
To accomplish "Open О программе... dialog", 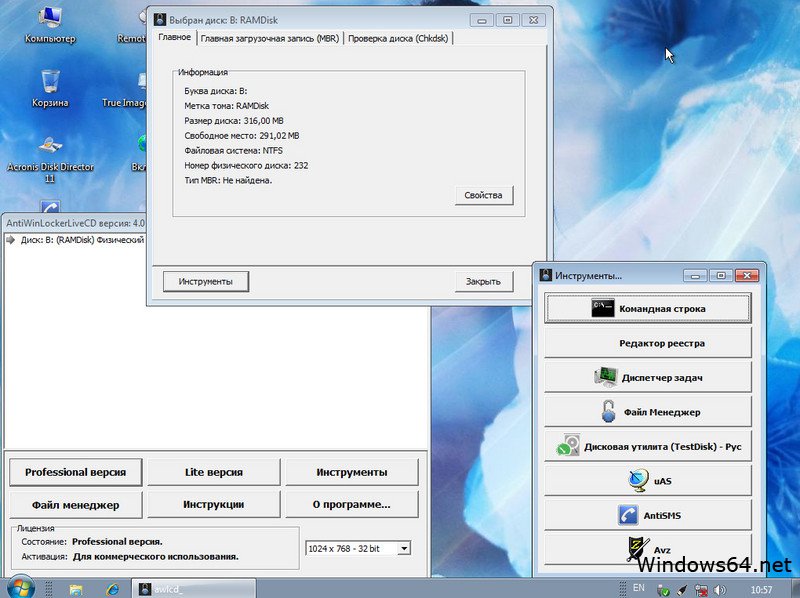I will pyautogui.click(x=352, y=505).
